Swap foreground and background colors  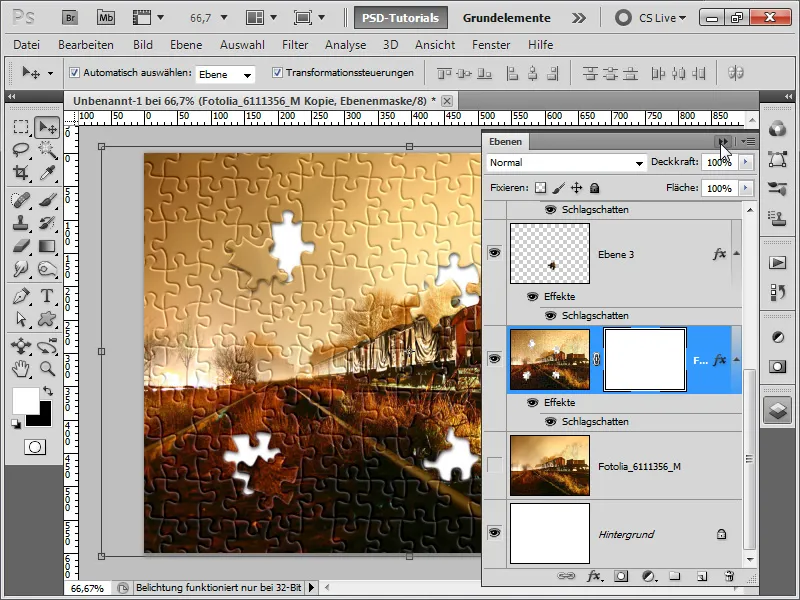[48, 391]
